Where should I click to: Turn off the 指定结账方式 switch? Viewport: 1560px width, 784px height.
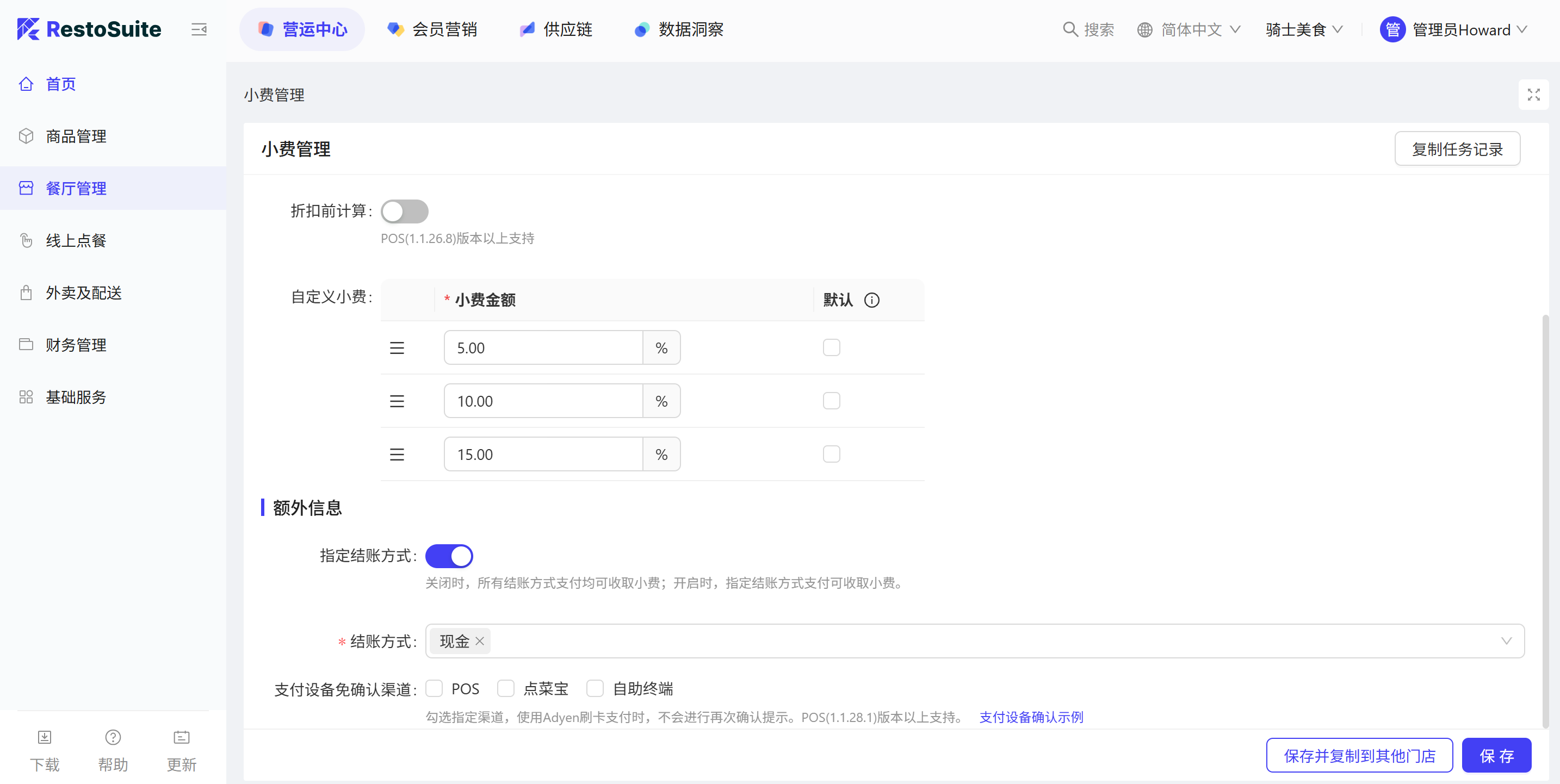pos(449,556)
